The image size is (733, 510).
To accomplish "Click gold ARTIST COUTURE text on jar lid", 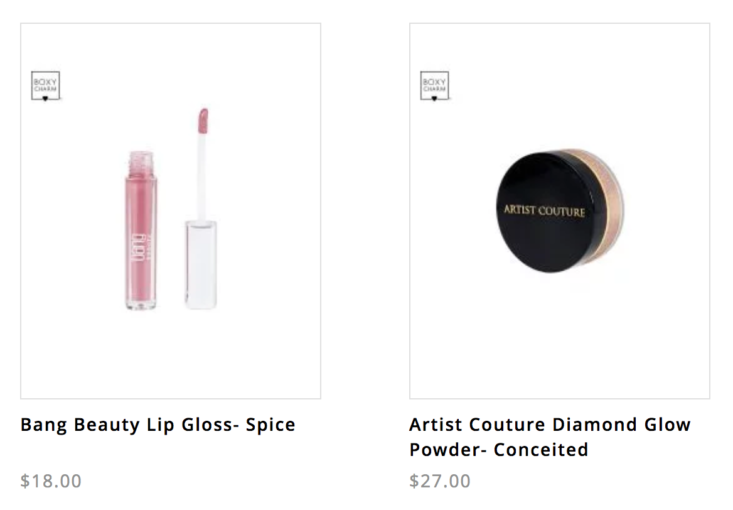I will [544, 211].
